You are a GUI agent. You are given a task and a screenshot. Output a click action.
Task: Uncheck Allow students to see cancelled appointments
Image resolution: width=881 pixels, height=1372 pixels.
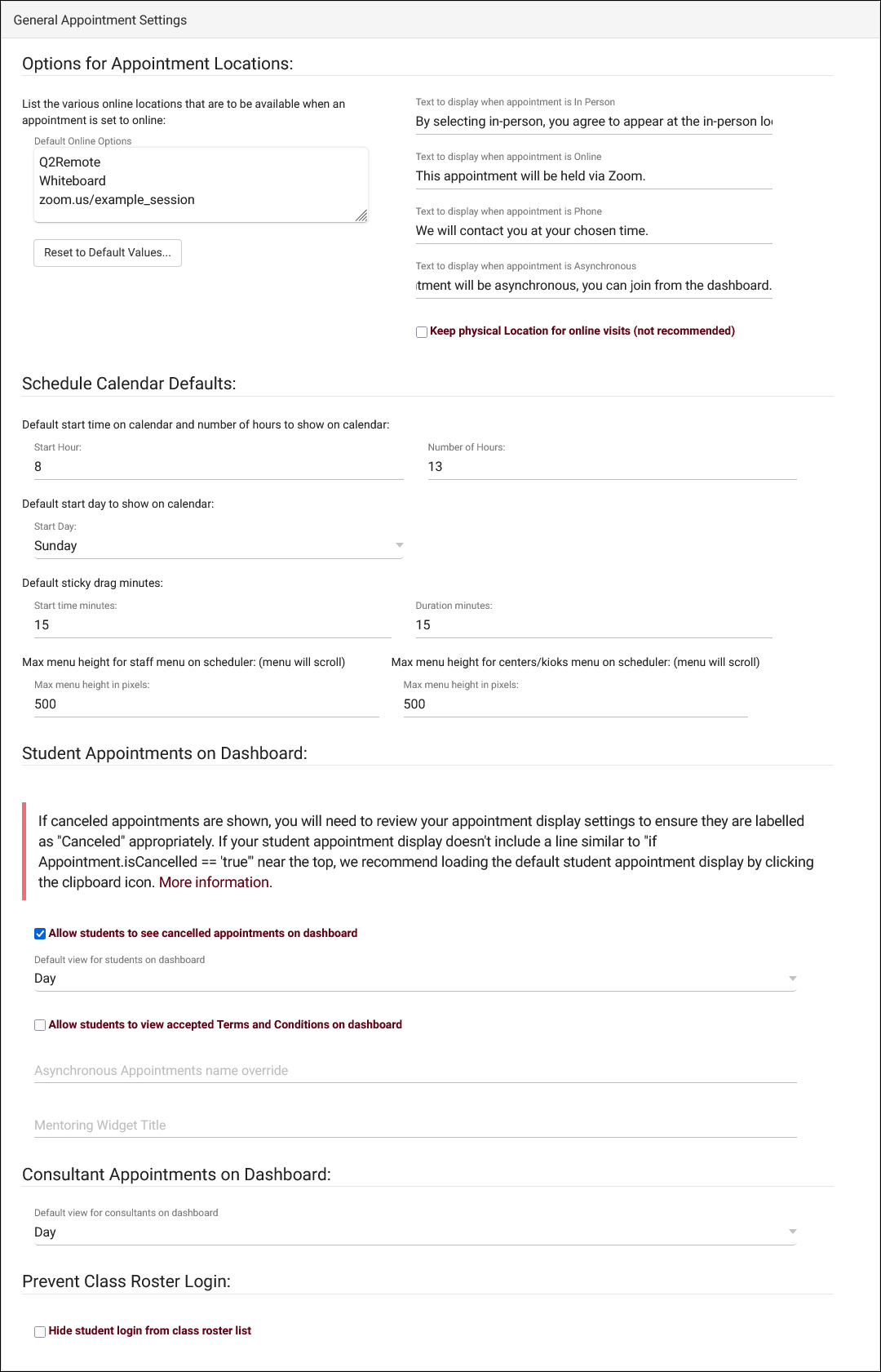click(x=40, y=934)
